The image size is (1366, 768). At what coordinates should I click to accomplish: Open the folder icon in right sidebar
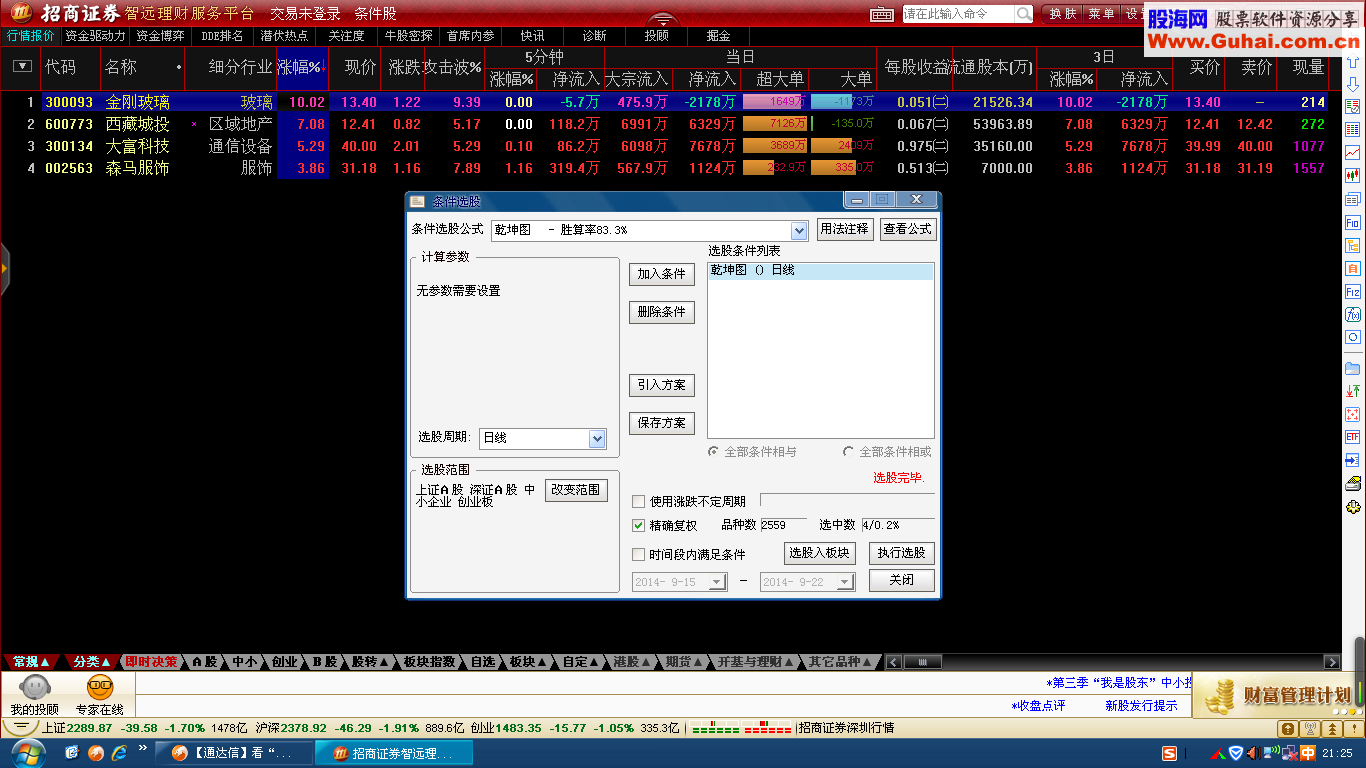pyautogui.click(x=1353, y=368)
